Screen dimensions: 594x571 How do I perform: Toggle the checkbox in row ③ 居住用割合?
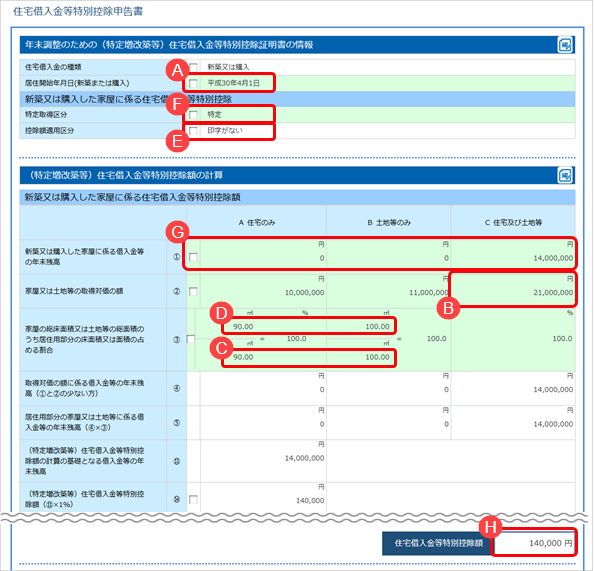[191, 339]
